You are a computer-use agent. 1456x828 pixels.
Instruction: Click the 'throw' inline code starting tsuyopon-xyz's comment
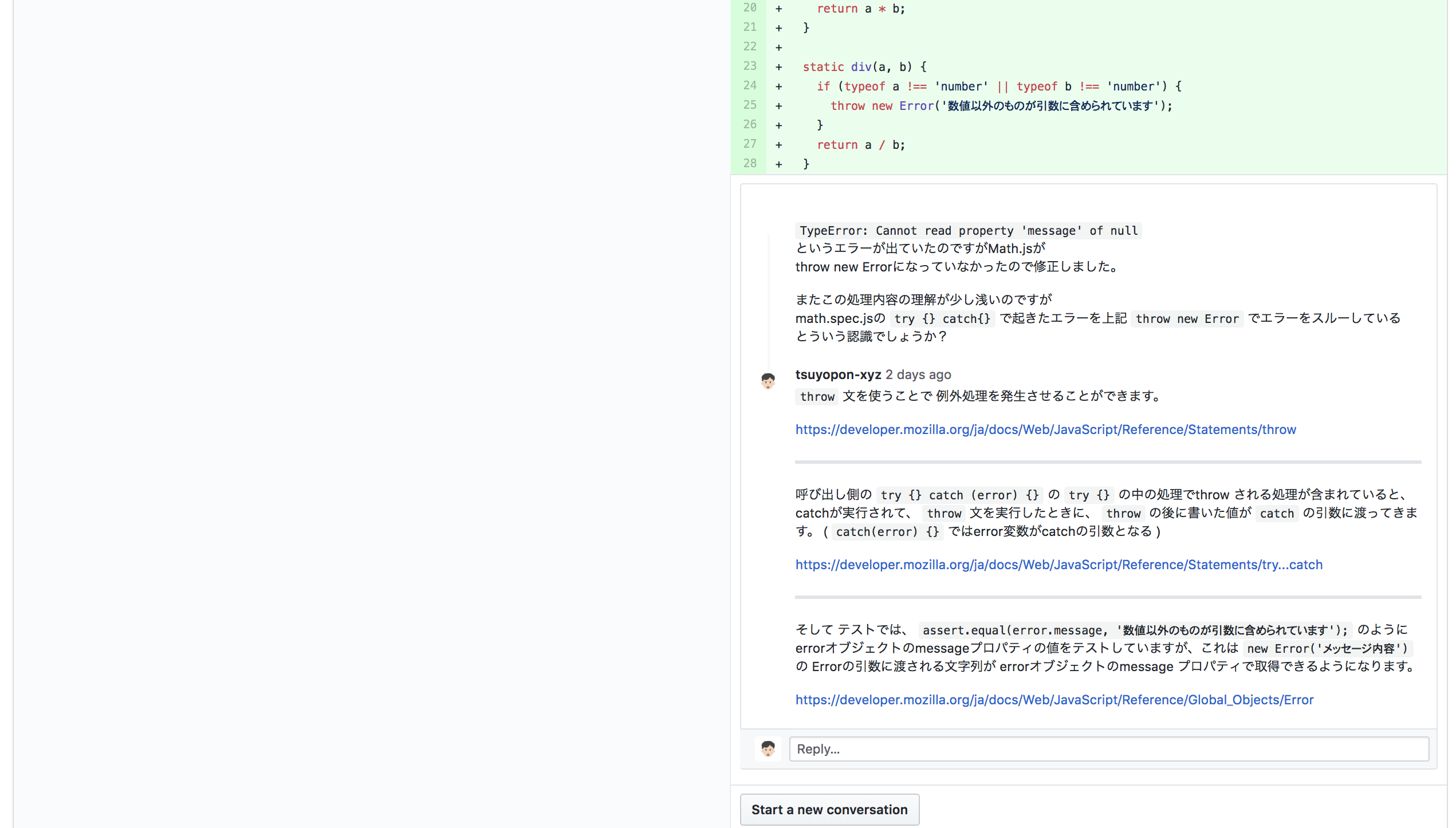(817, 397)
